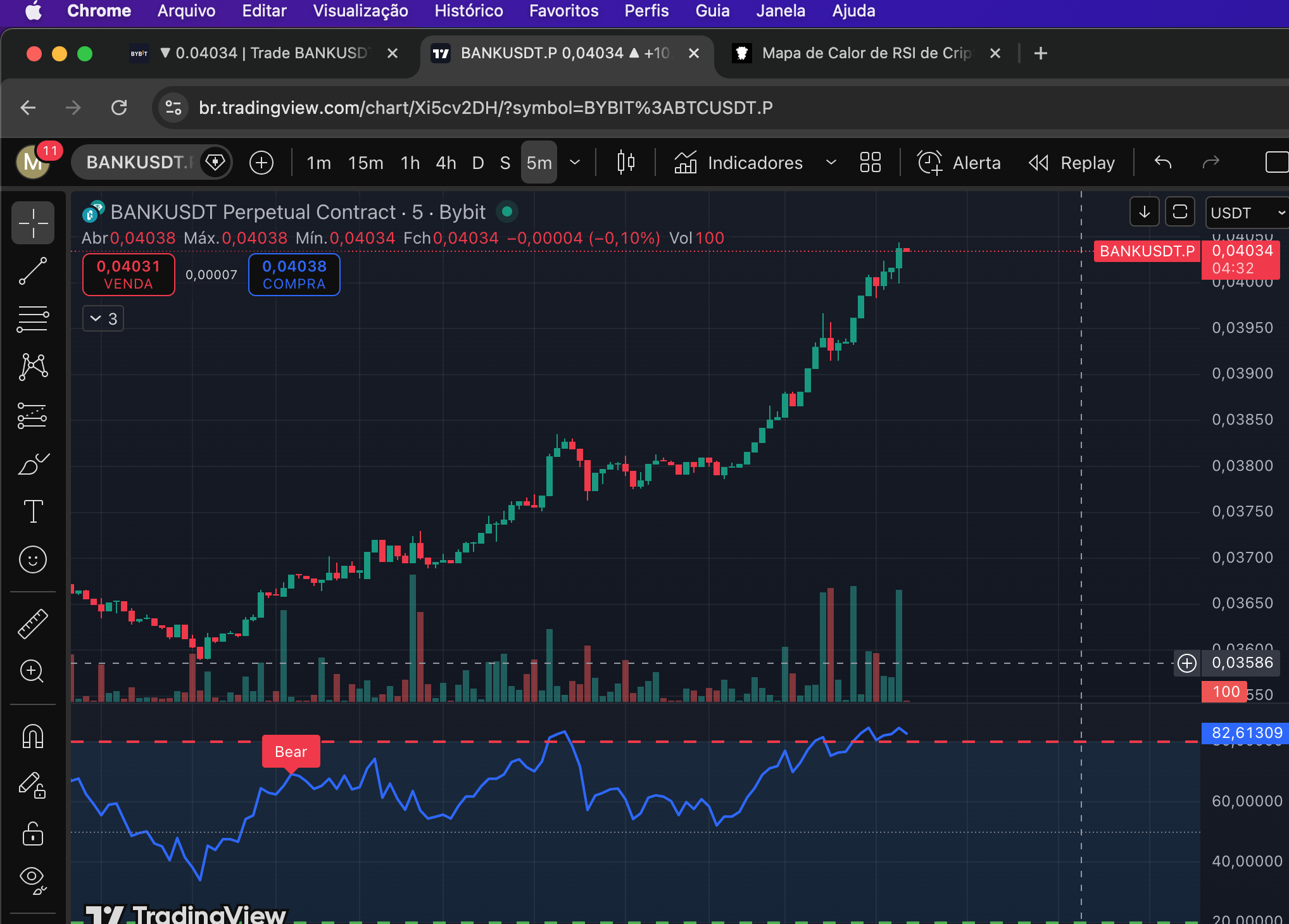Click the 0,04031 VENDA sell button

(129, 275)
